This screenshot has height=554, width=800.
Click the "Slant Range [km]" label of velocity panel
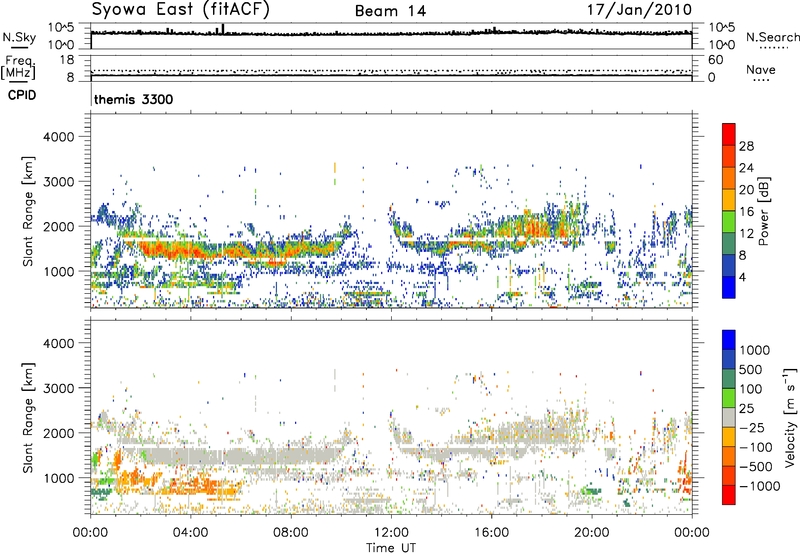tap(28, 417)
